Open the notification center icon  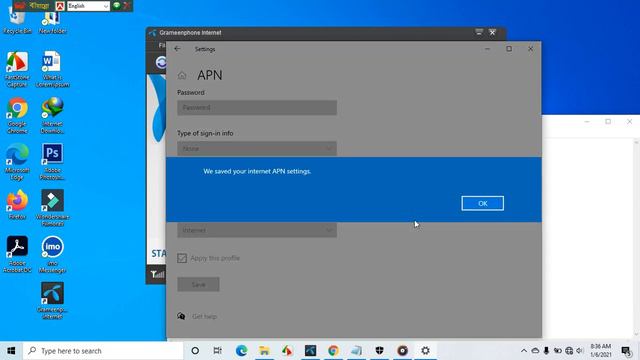click(x=627, y=351)
